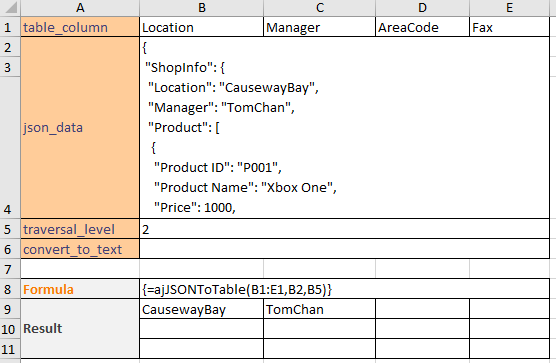Select column C header

(x=319, y=8)
